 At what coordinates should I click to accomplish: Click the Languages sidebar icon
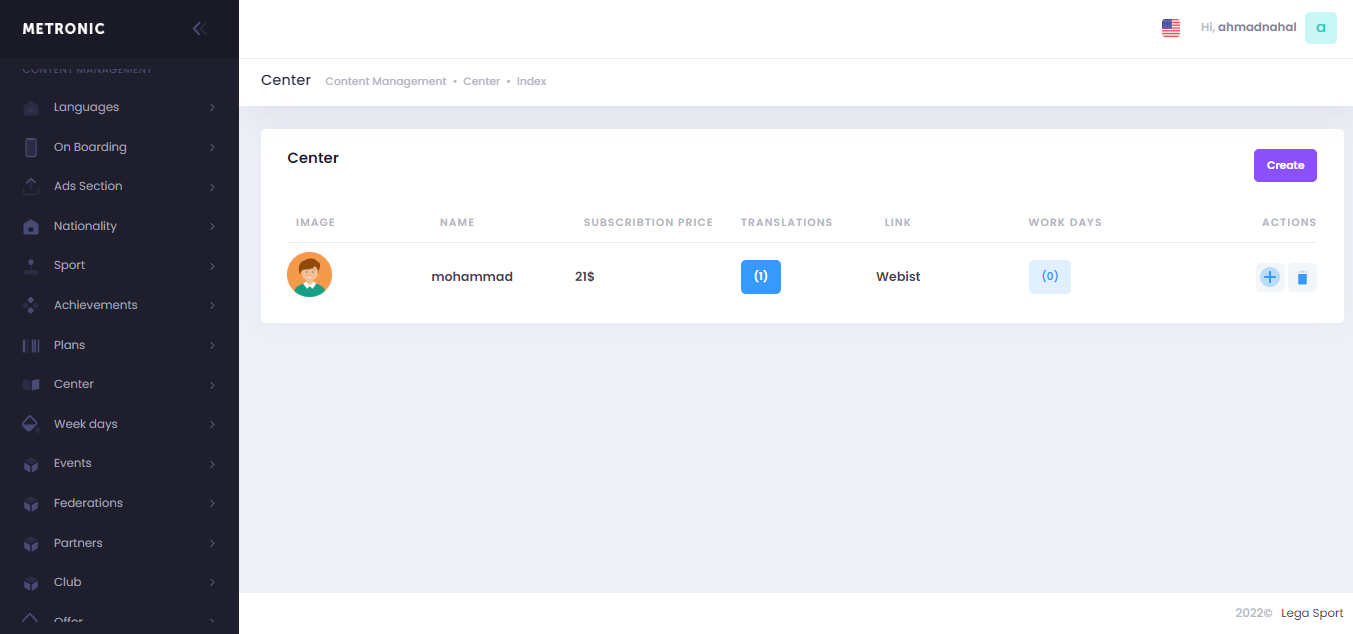31,108
